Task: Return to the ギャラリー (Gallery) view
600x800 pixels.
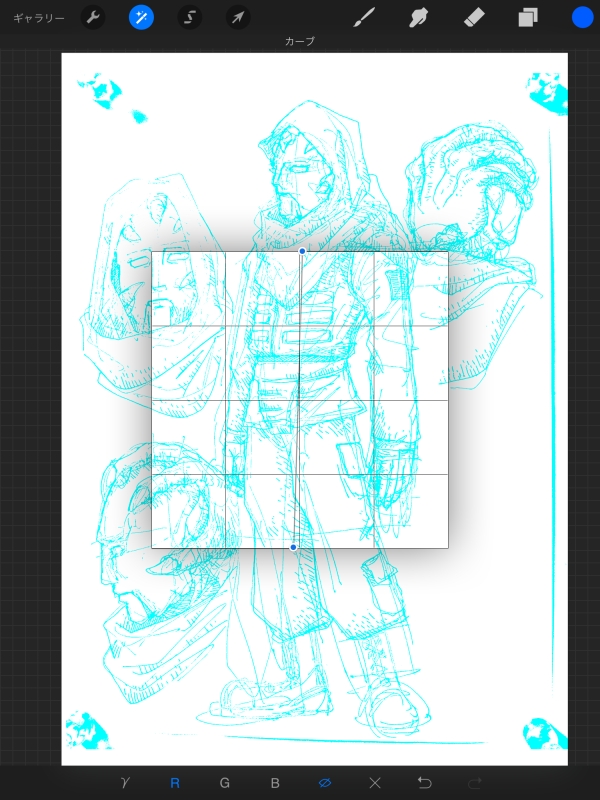Action: coord(39,18)
